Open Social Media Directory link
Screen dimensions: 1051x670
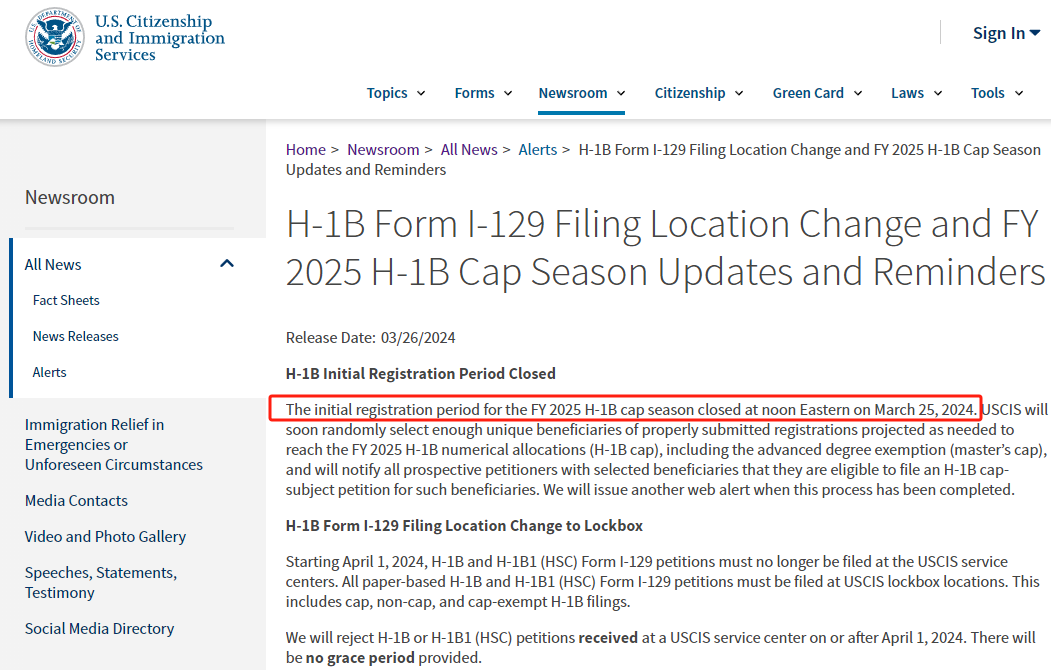(x=99, y=628)
